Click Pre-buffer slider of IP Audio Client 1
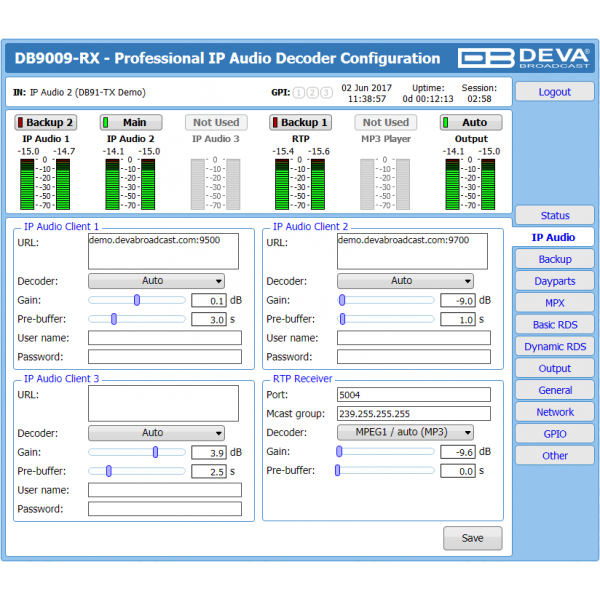Screen dimensions: 600x600 coord(137,319)
